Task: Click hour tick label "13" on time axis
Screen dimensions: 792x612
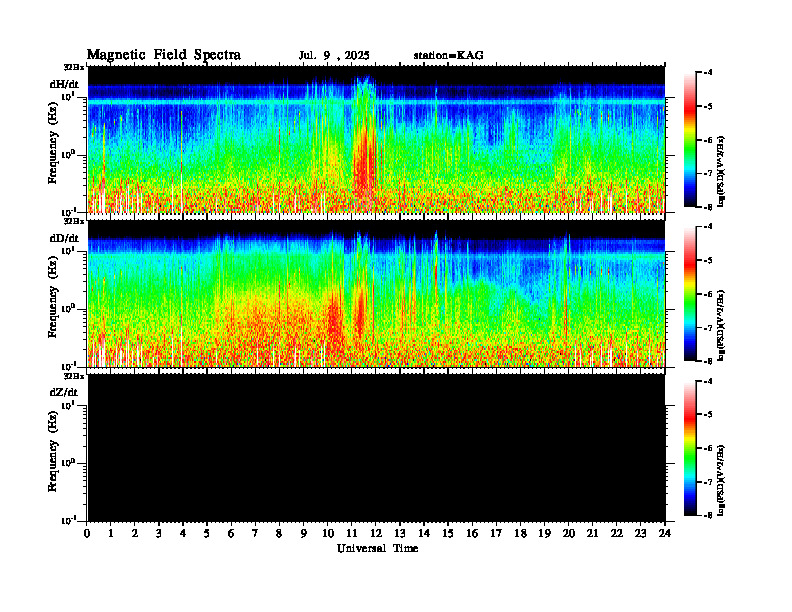Action: (x=400, y=533)
